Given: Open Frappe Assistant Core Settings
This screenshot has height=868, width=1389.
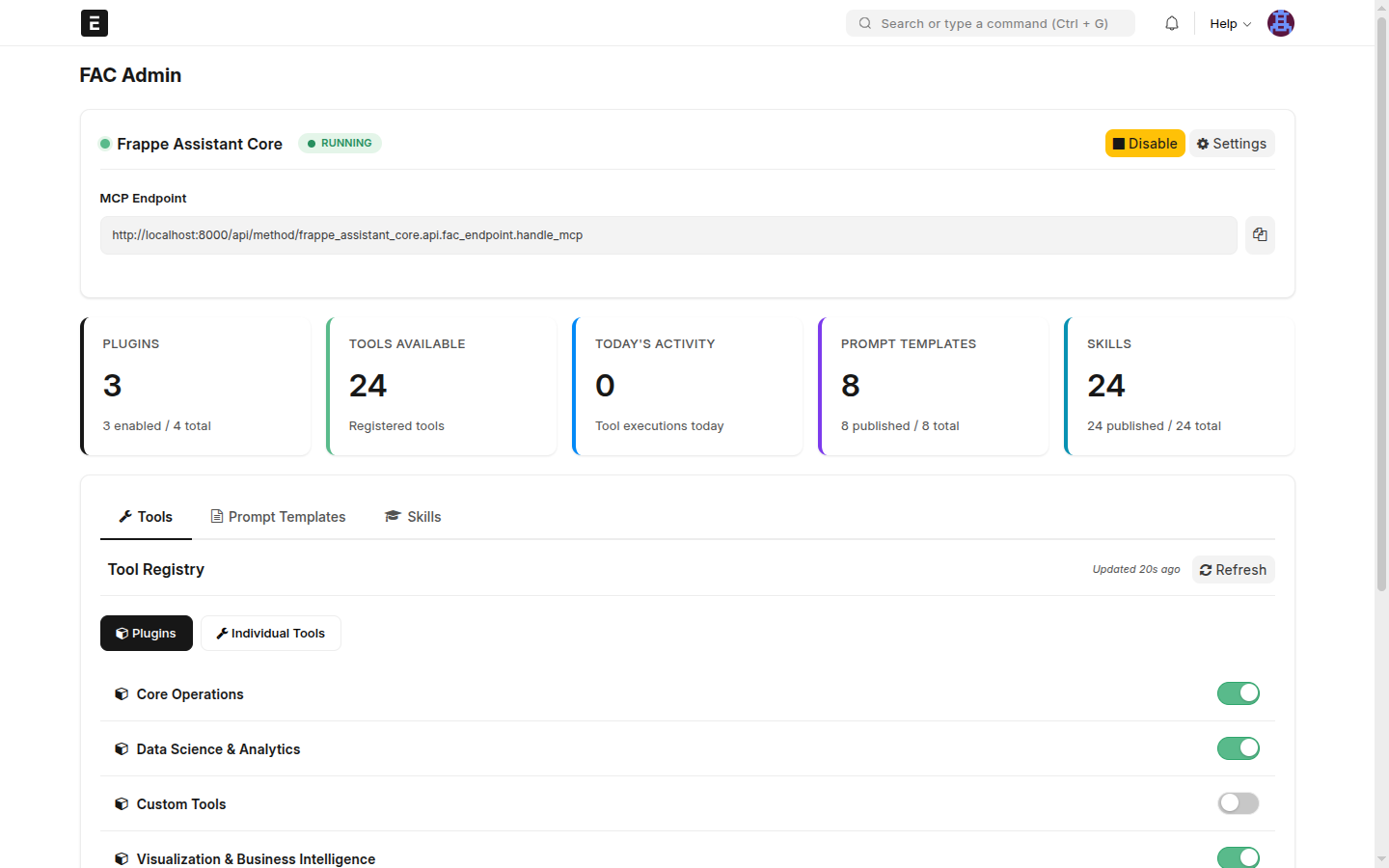Looking at the screenshot, I should 1232,144.
